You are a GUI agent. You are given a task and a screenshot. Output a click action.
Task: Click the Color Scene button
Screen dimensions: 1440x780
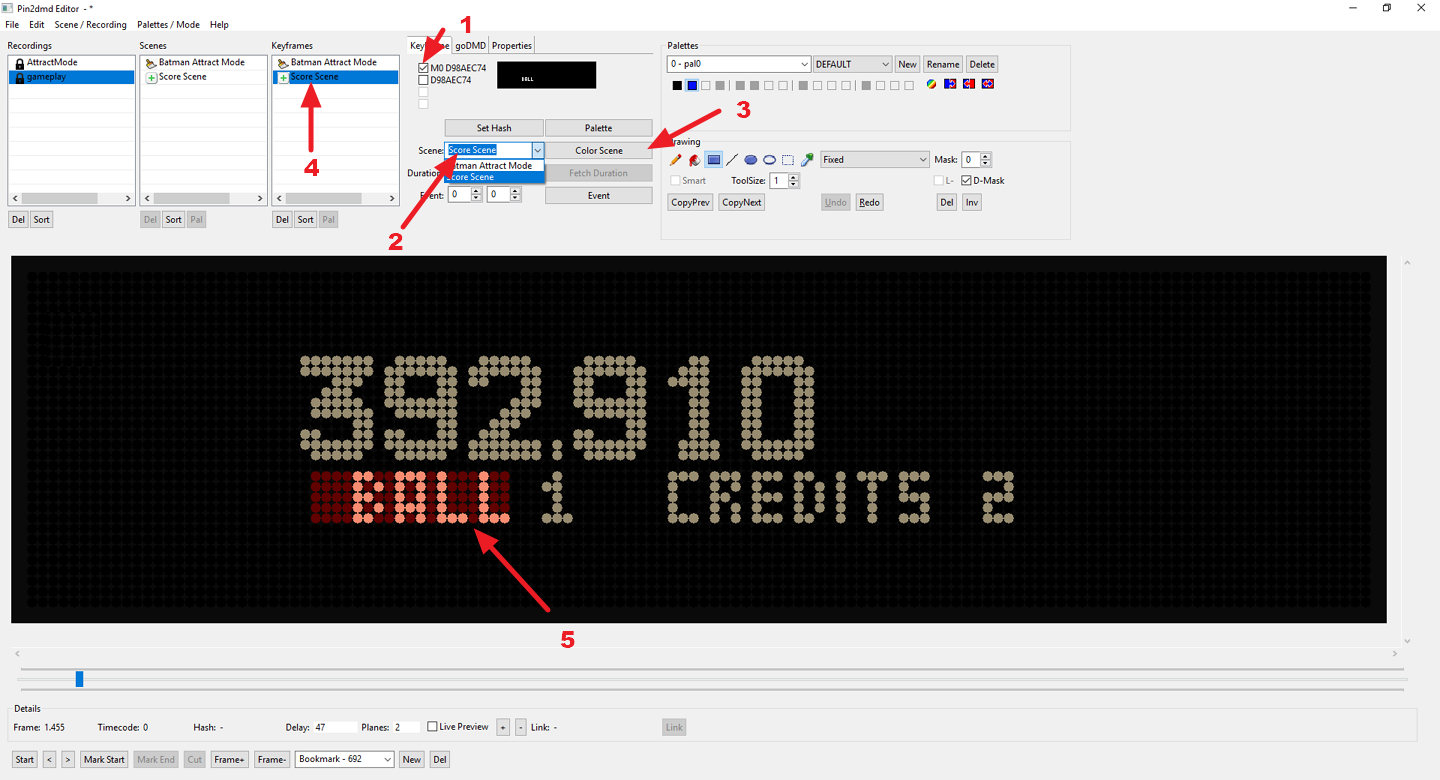coord(599,150)
